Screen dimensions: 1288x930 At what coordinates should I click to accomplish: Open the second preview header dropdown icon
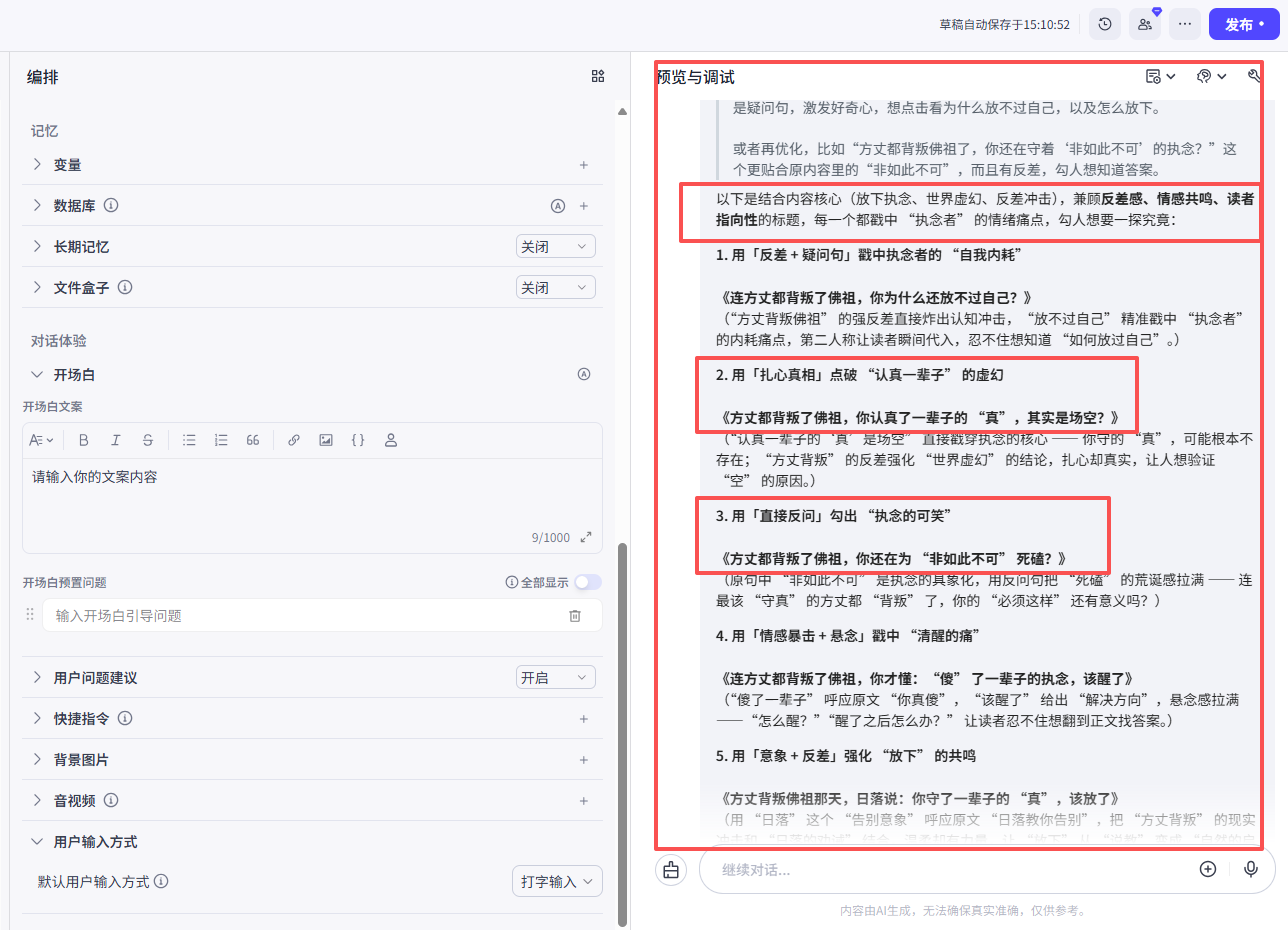tap(1212, 77)
